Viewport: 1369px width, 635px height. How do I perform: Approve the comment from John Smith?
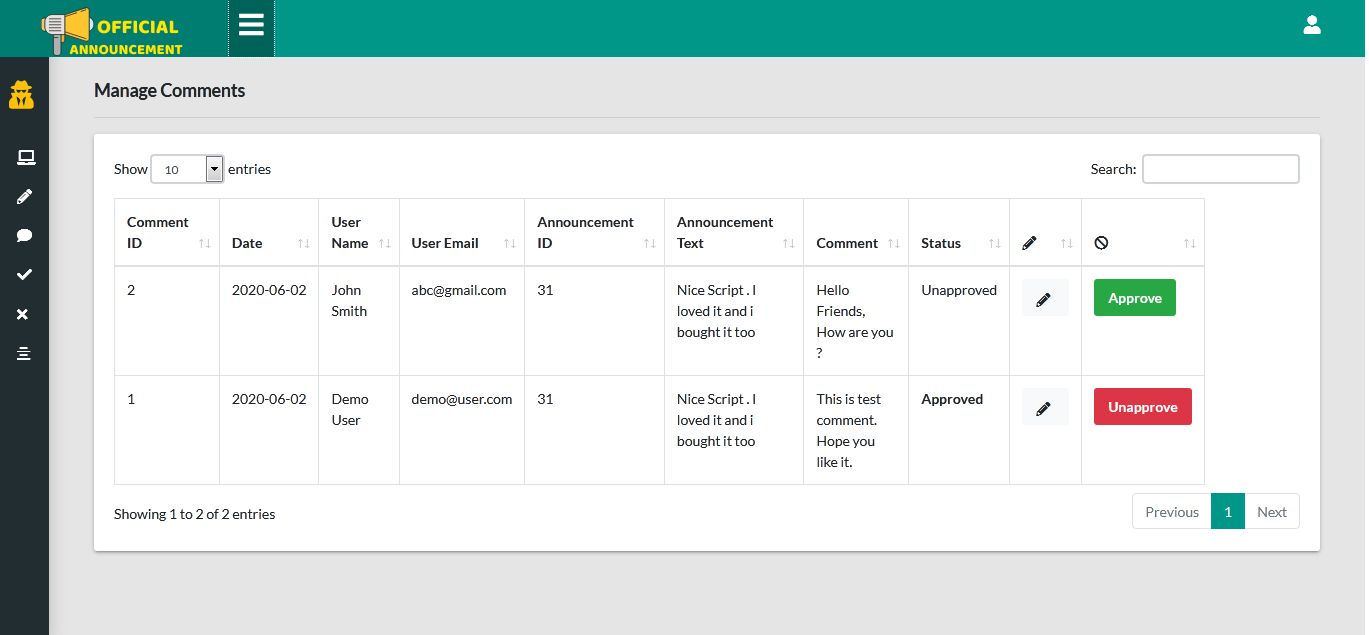point(1134,299)
